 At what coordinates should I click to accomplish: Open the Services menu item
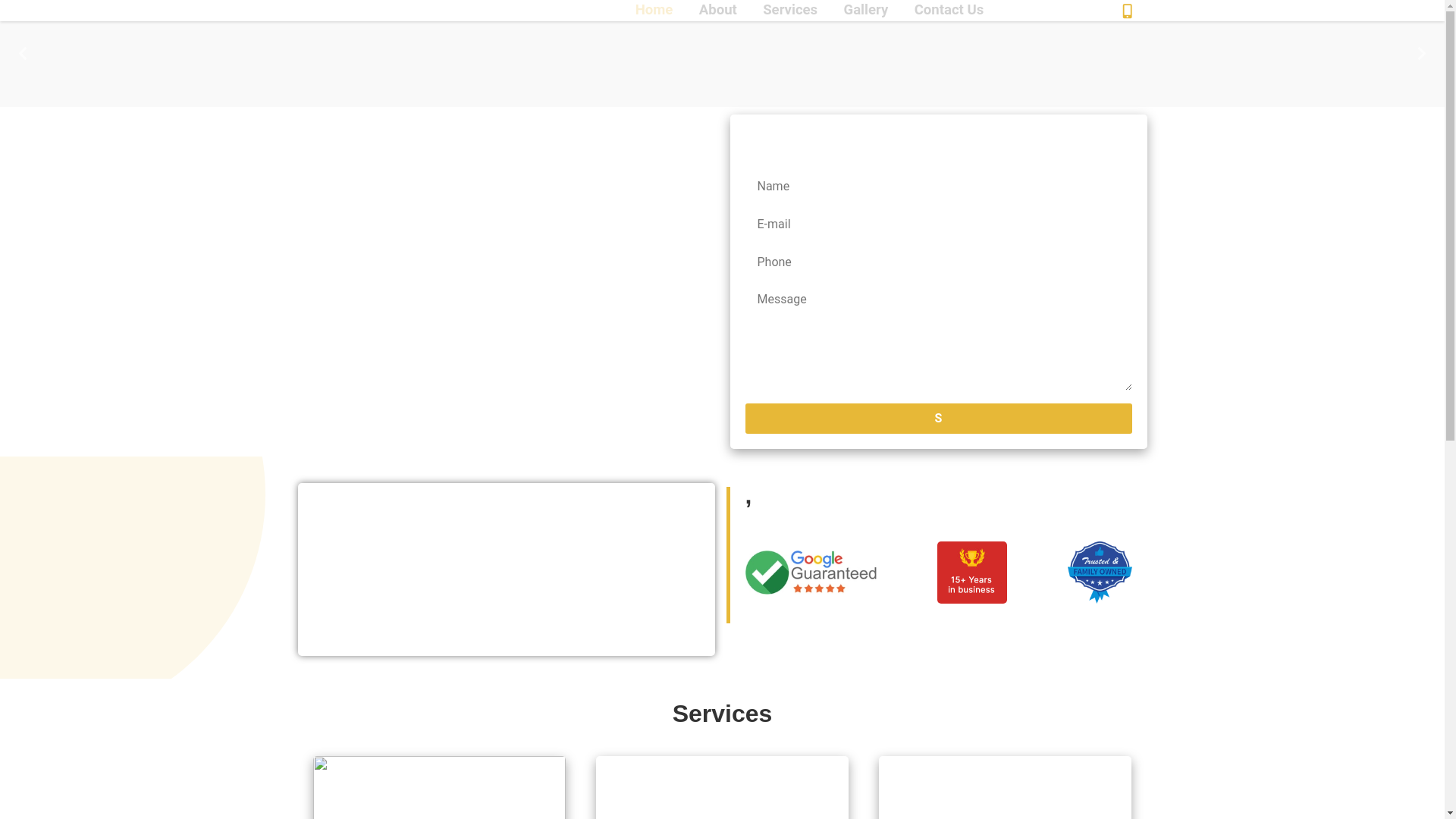pyautogui.click(x=789, y=10)
